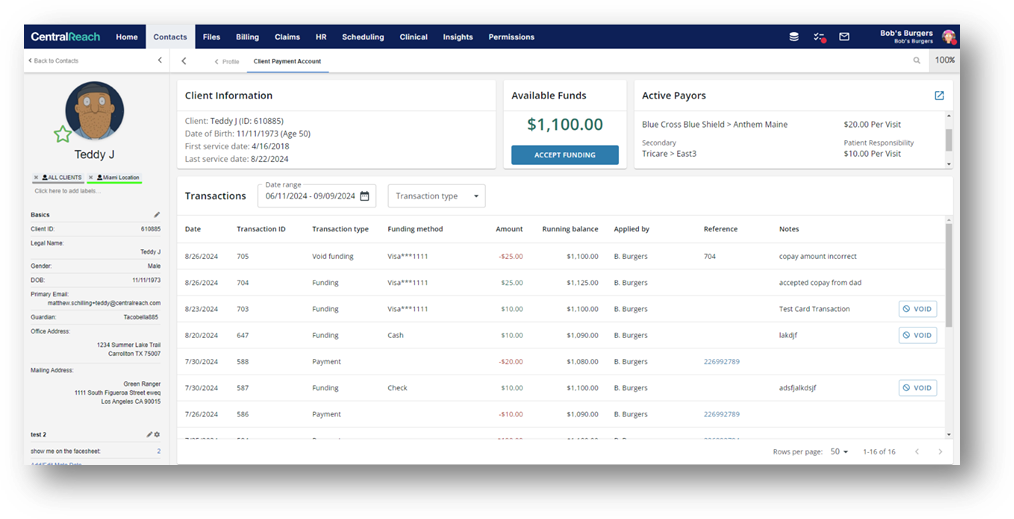
Task: Remove the ALL CLIENTS label
Action: (36, 177)
